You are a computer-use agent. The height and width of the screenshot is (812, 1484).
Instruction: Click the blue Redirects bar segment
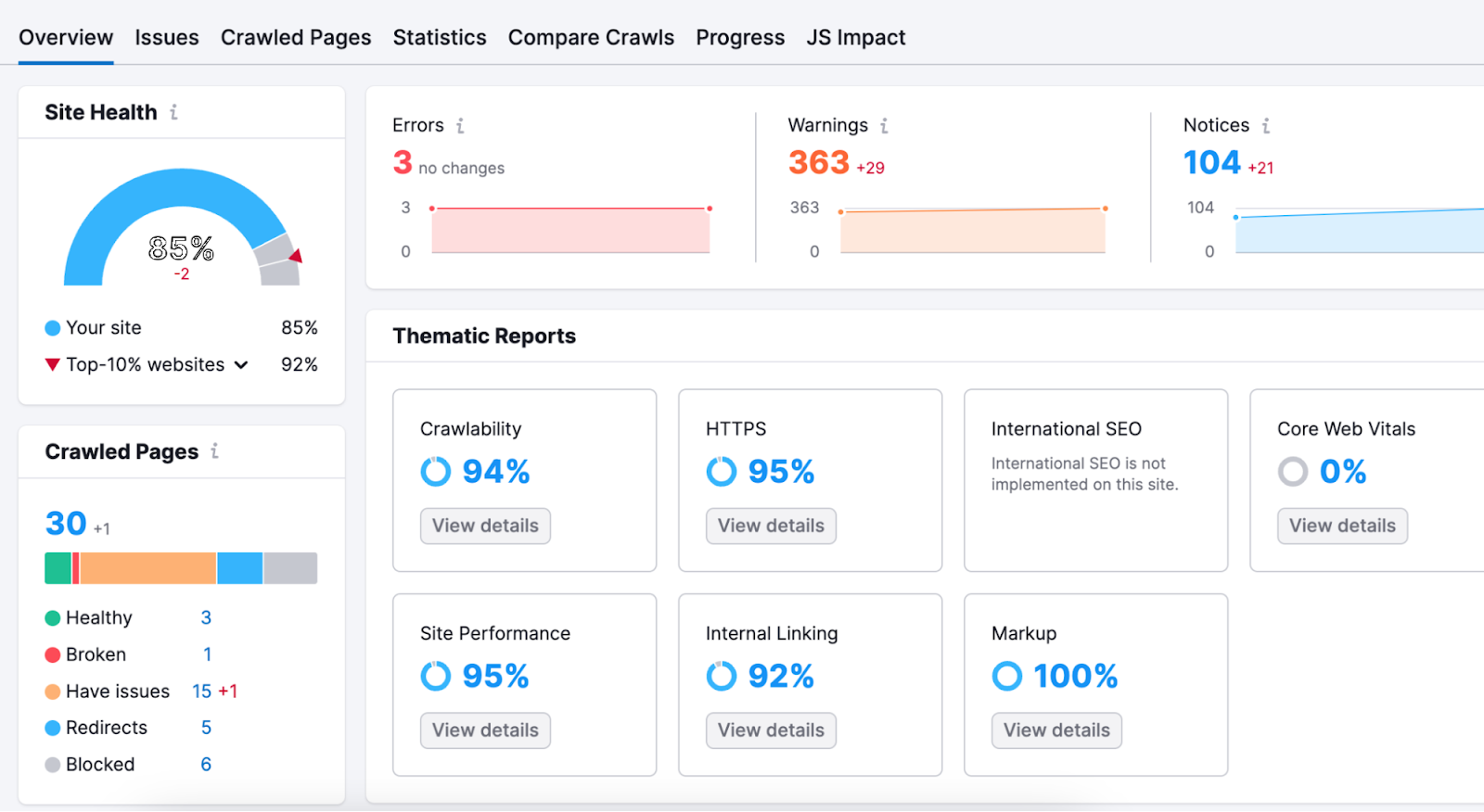tap(240, 568)
